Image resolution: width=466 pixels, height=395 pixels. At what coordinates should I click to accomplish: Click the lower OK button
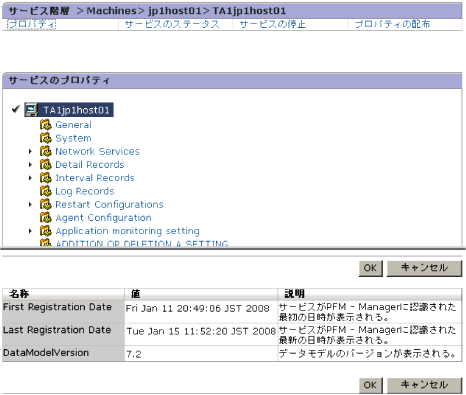[370, 385]
